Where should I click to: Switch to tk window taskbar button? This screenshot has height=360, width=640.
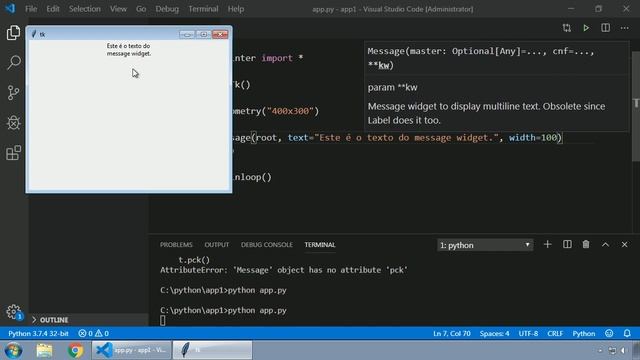coord(212,350)
